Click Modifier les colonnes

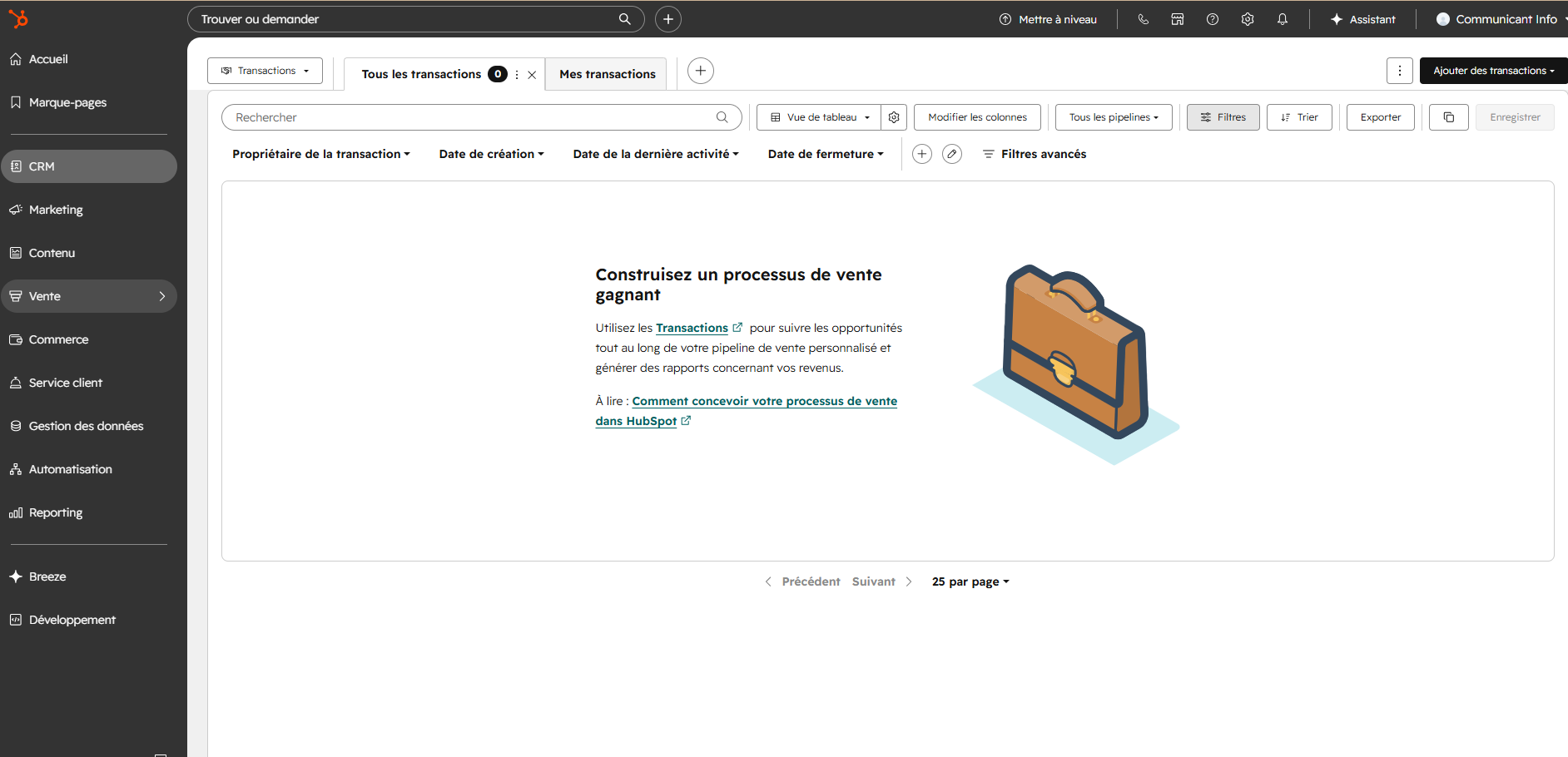pos(977,117)
